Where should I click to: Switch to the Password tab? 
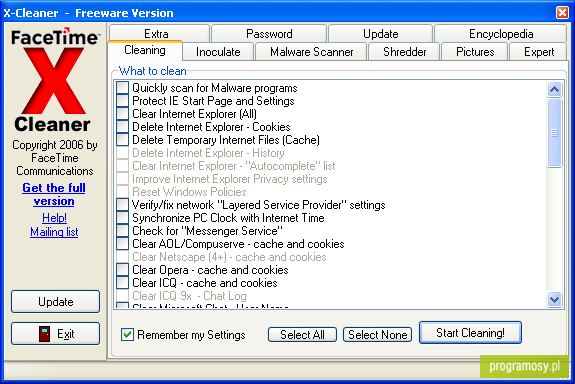(269, 33)
